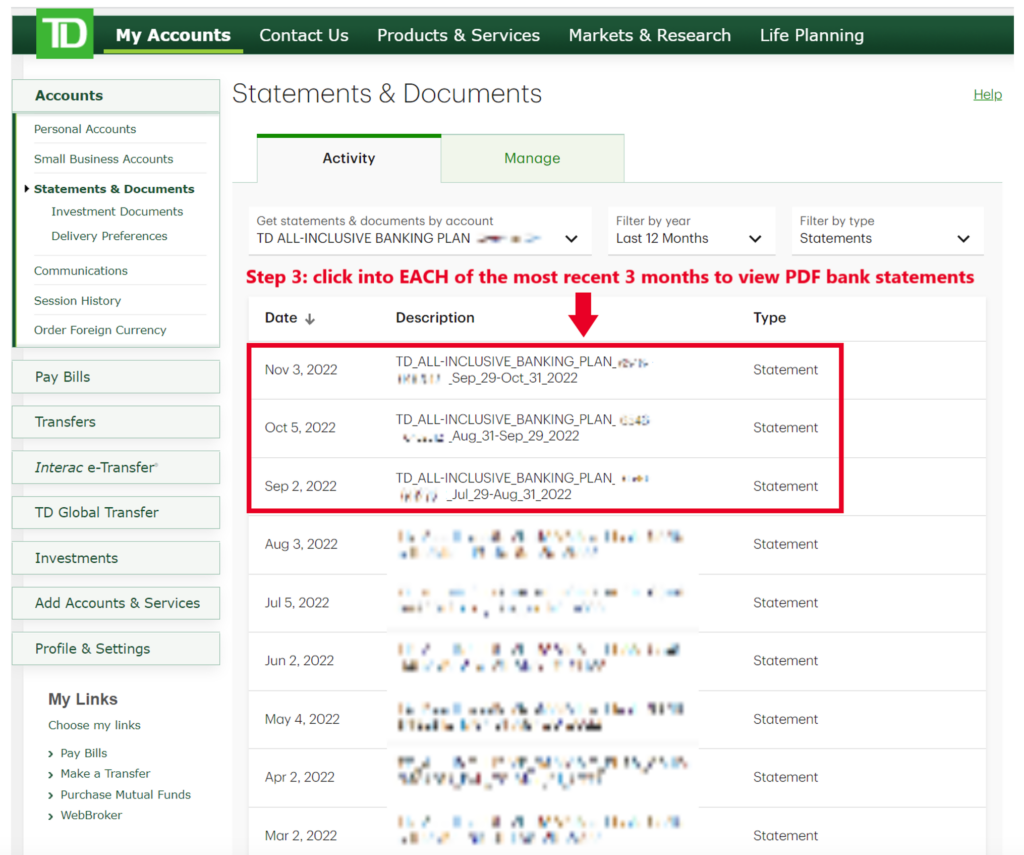This screenshot has height=855, width=1024.
Task: Select Life Planning from the top menu
Action: 811,35
